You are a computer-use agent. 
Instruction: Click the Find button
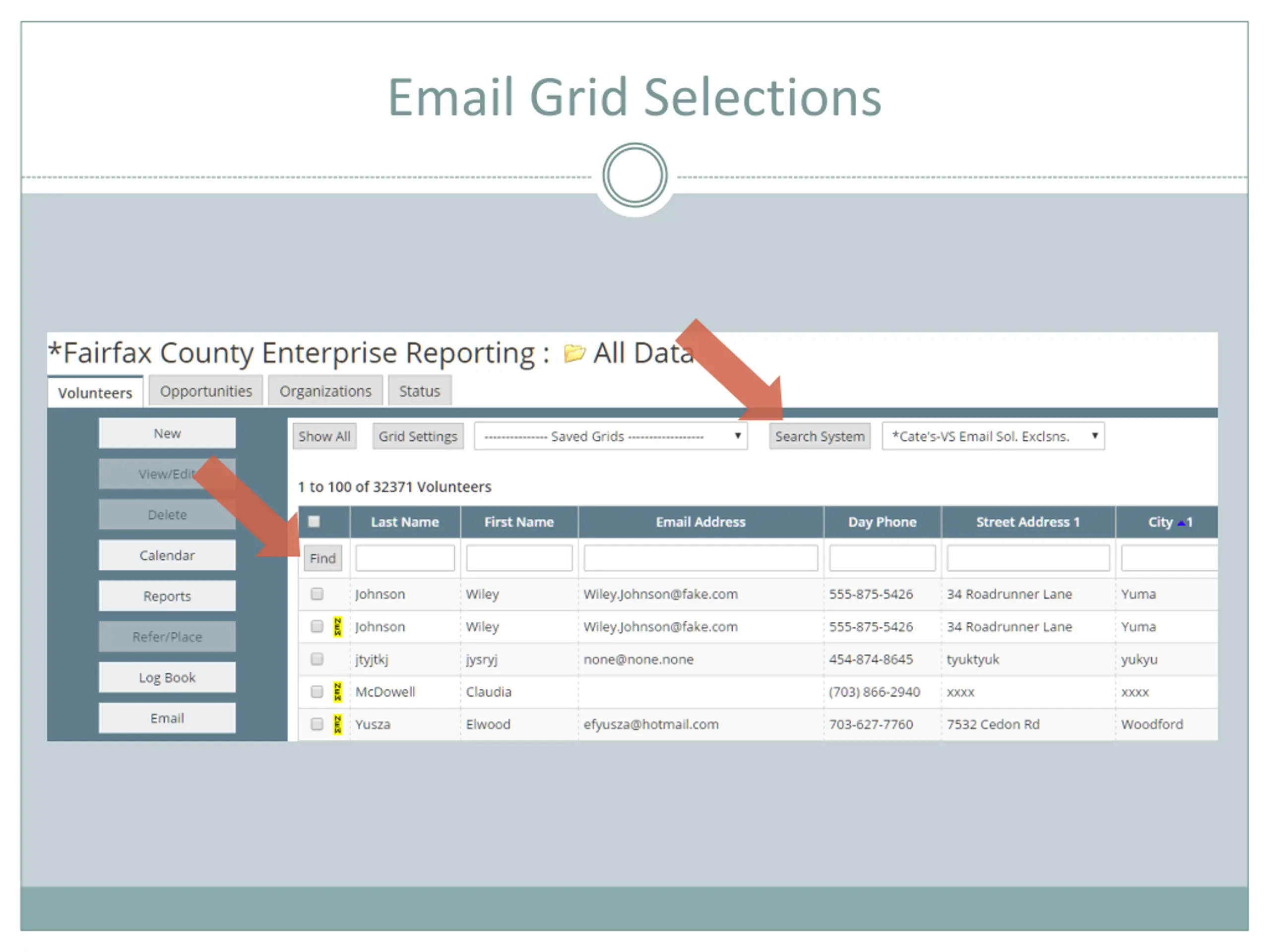322,558
